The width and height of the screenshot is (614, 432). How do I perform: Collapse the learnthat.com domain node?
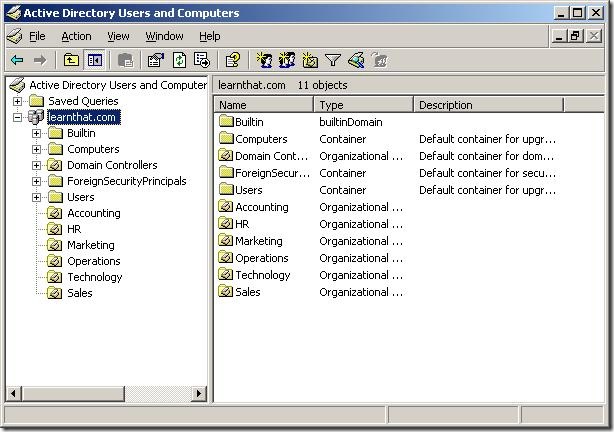(17, 117)
